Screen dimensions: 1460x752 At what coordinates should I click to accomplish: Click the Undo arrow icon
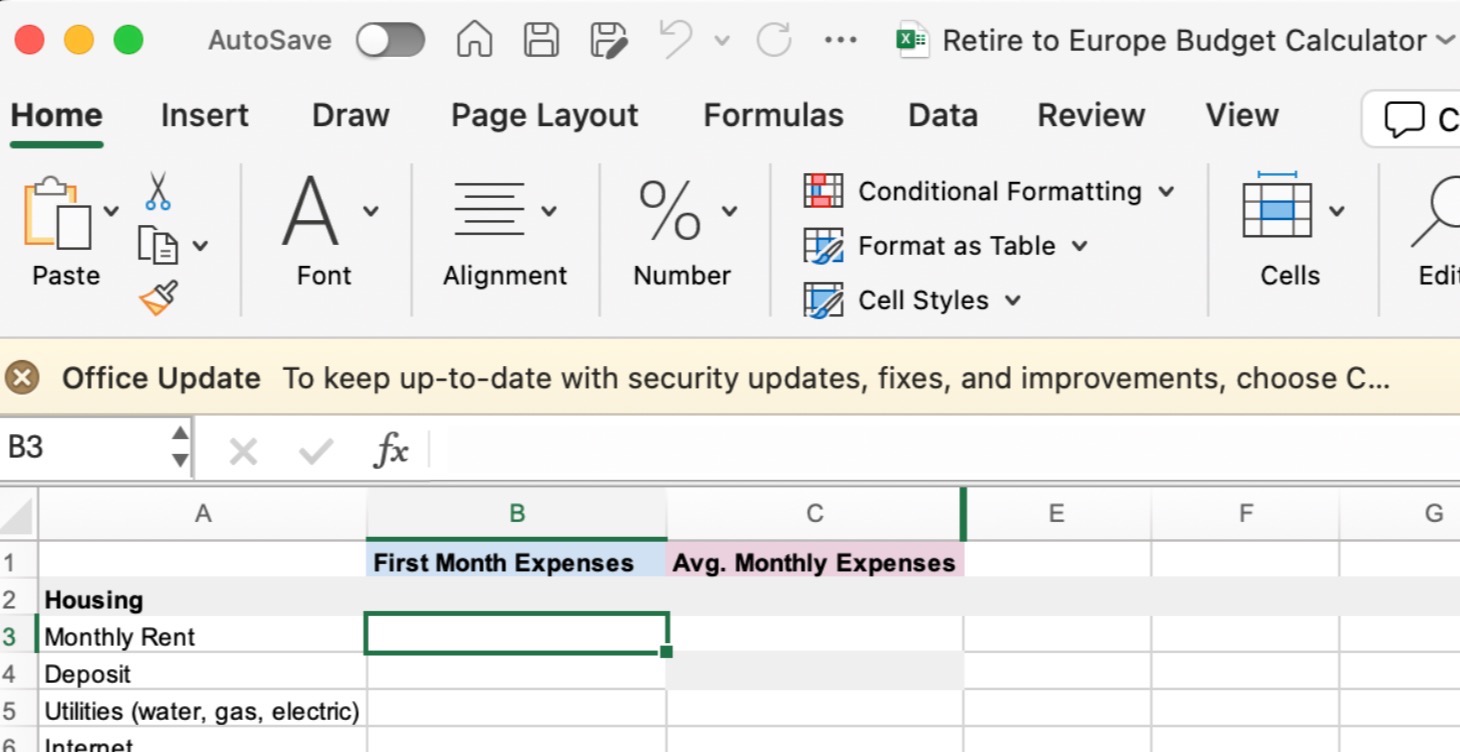tap(676, 40)
